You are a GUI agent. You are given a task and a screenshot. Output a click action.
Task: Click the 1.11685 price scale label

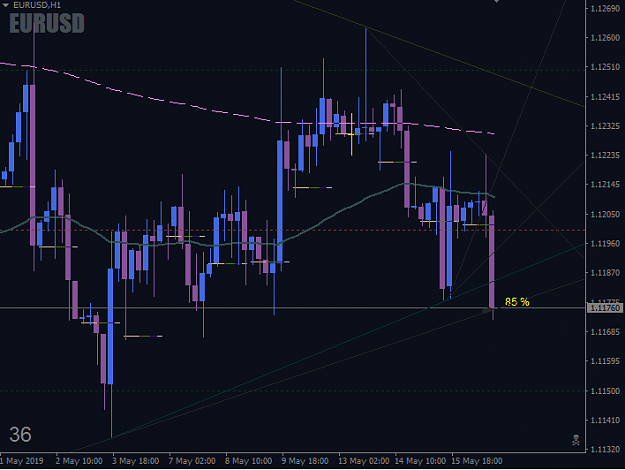tap(605, 332)
